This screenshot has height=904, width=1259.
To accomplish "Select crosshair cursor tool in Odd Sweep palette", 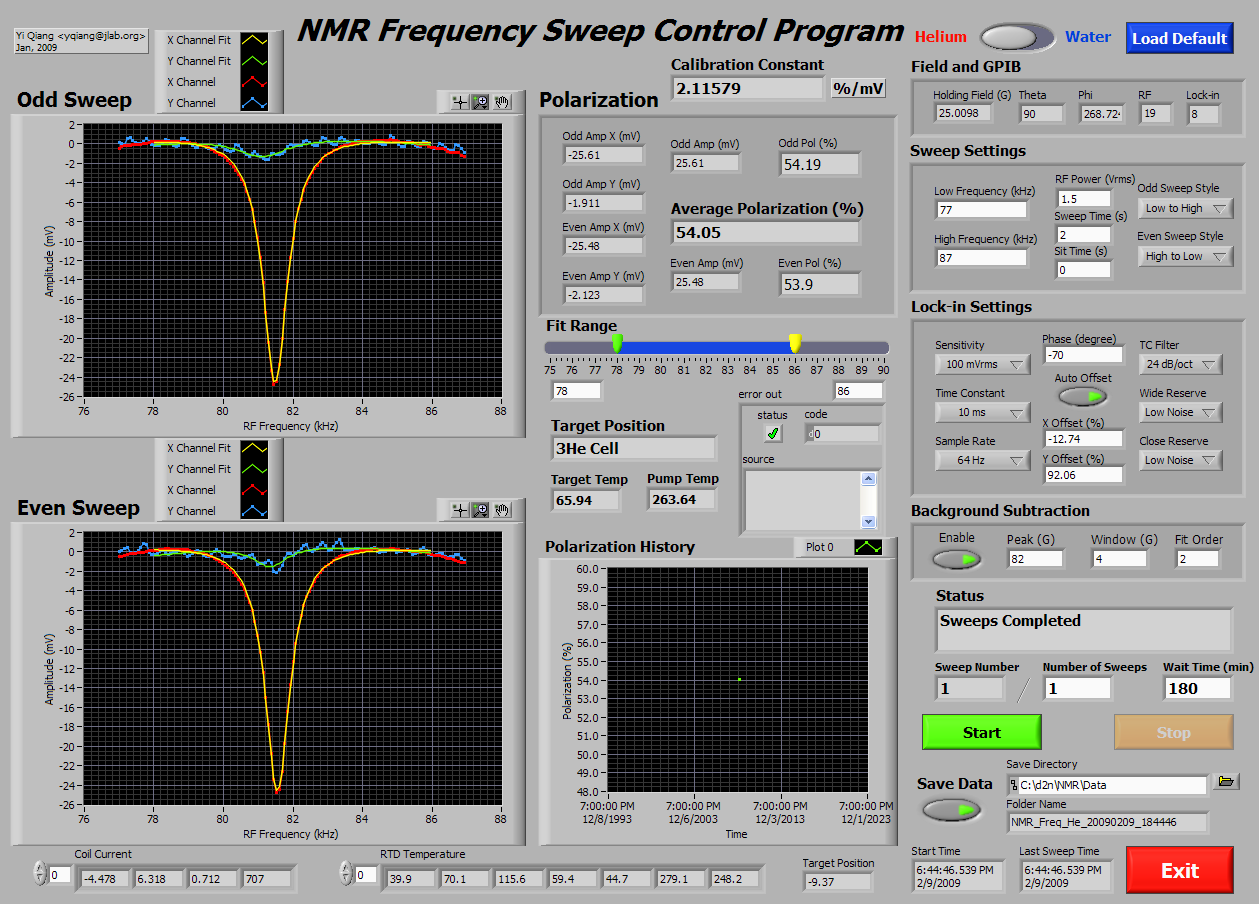I will [x=459, y=101].
